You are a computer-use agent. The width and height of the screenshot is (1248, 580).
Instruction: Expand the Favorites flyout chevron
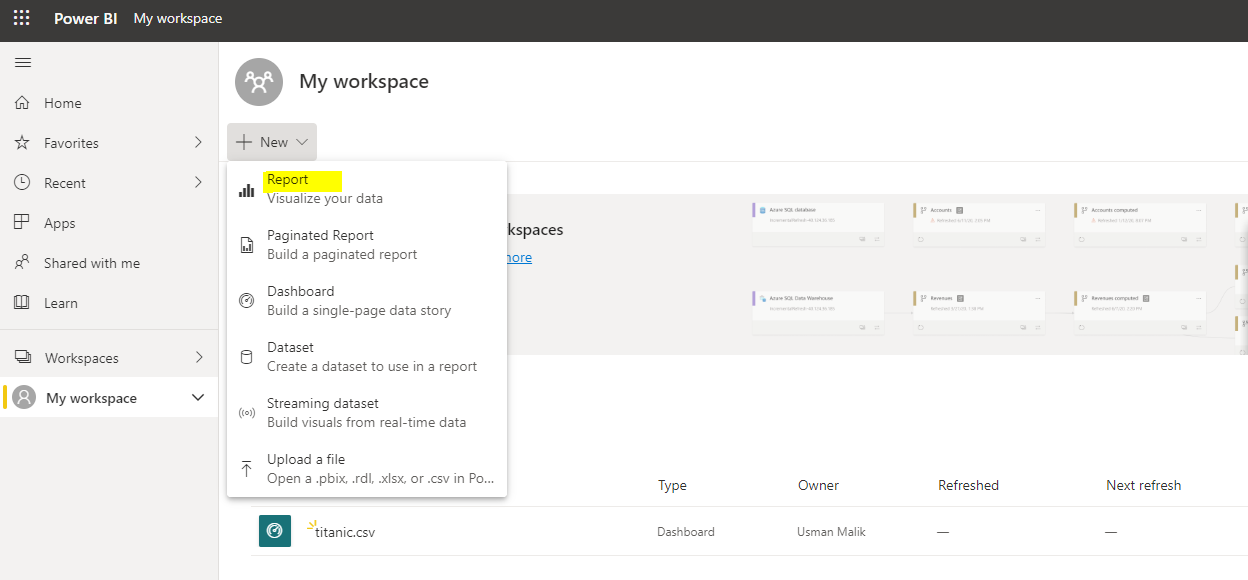(x=198, y=143)
